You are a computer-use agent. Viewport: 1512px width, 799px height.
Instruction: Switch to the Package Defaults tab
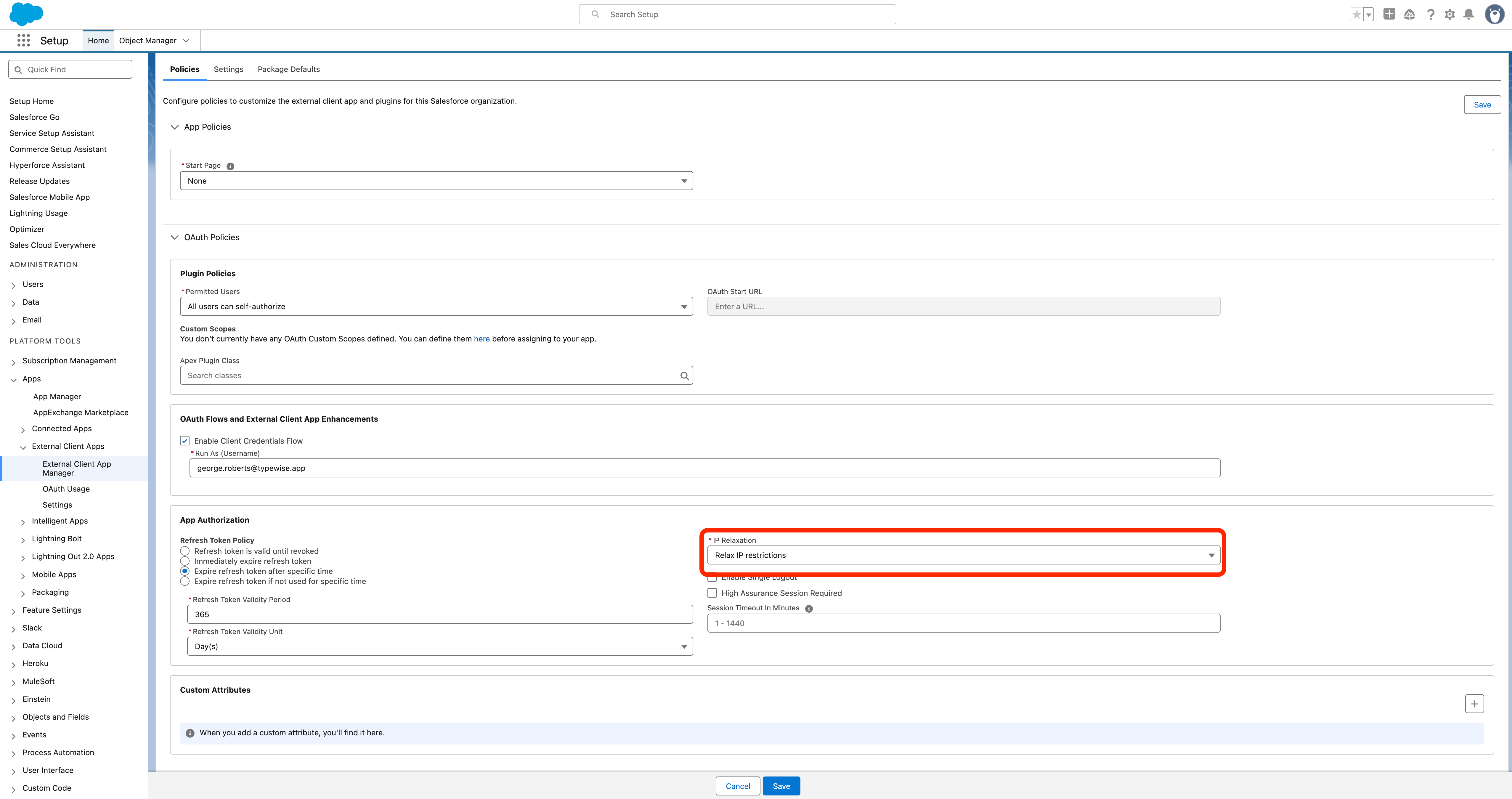click(x=288, y=69)
